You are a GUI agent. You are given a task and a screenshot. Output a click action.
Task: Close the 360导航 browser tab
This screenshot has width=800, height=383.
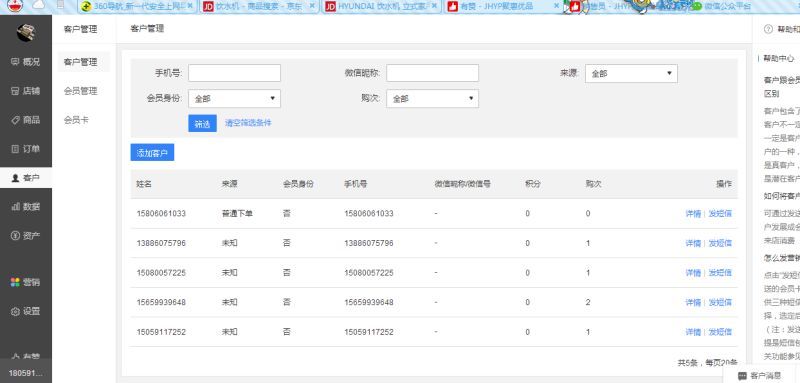tap(190, 6)
